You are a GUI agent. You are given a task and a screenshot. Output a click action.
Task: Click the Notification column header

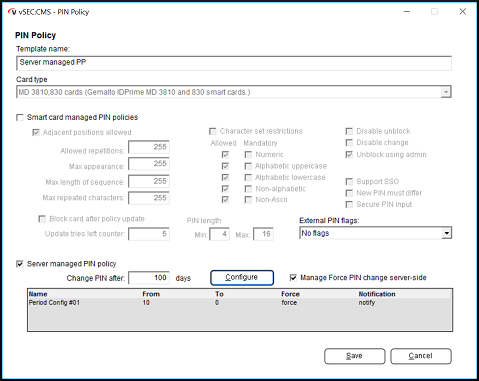(377, 294)
